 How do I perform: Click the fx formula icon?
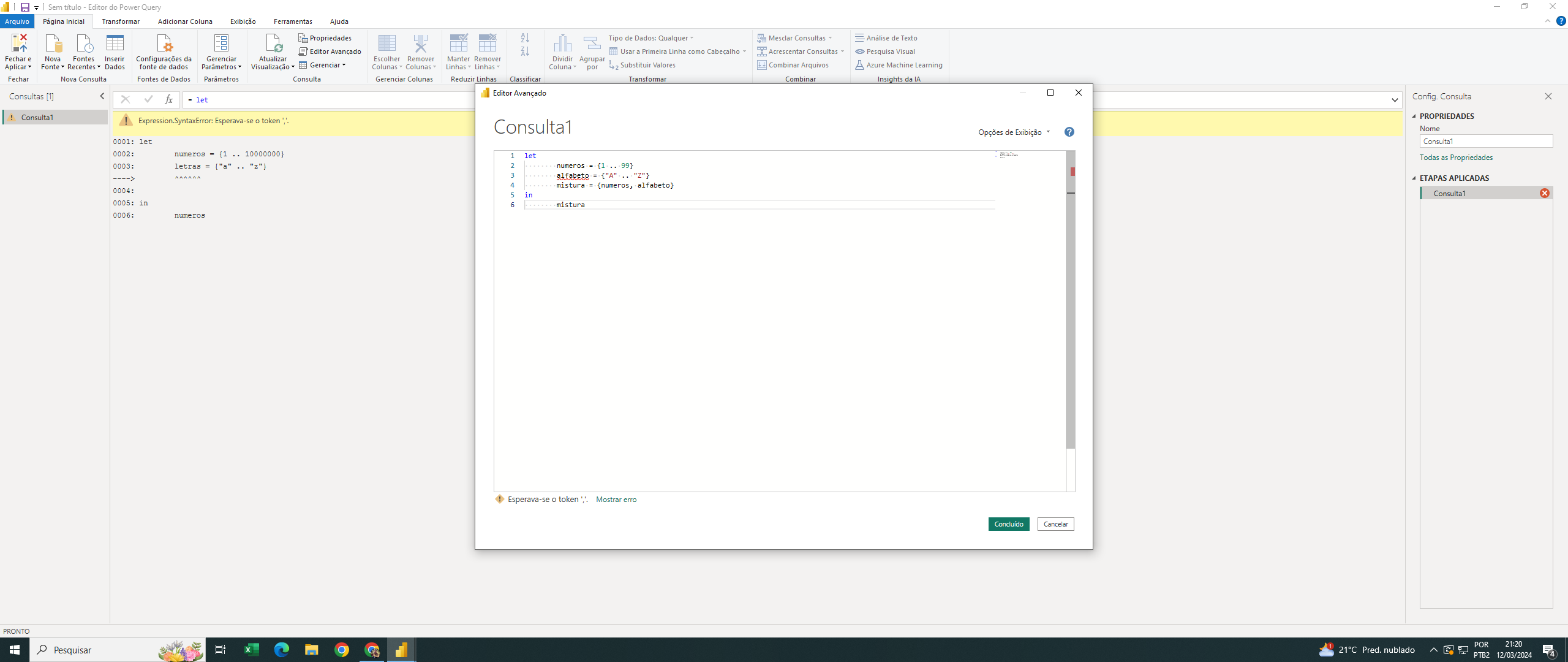[168, 99]
